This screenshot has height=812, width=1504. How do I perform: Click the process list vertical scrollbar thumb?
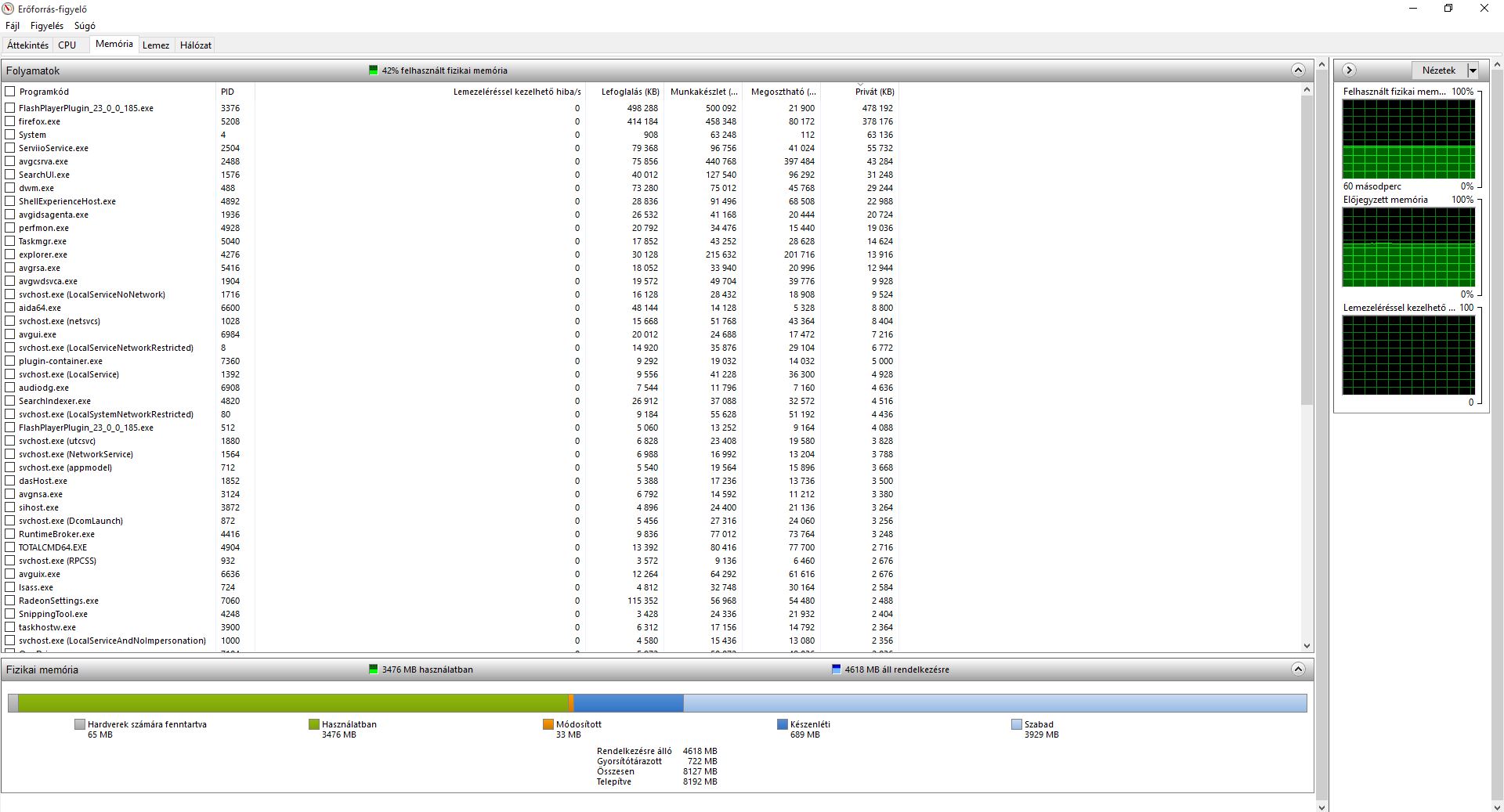point(1307,251)
